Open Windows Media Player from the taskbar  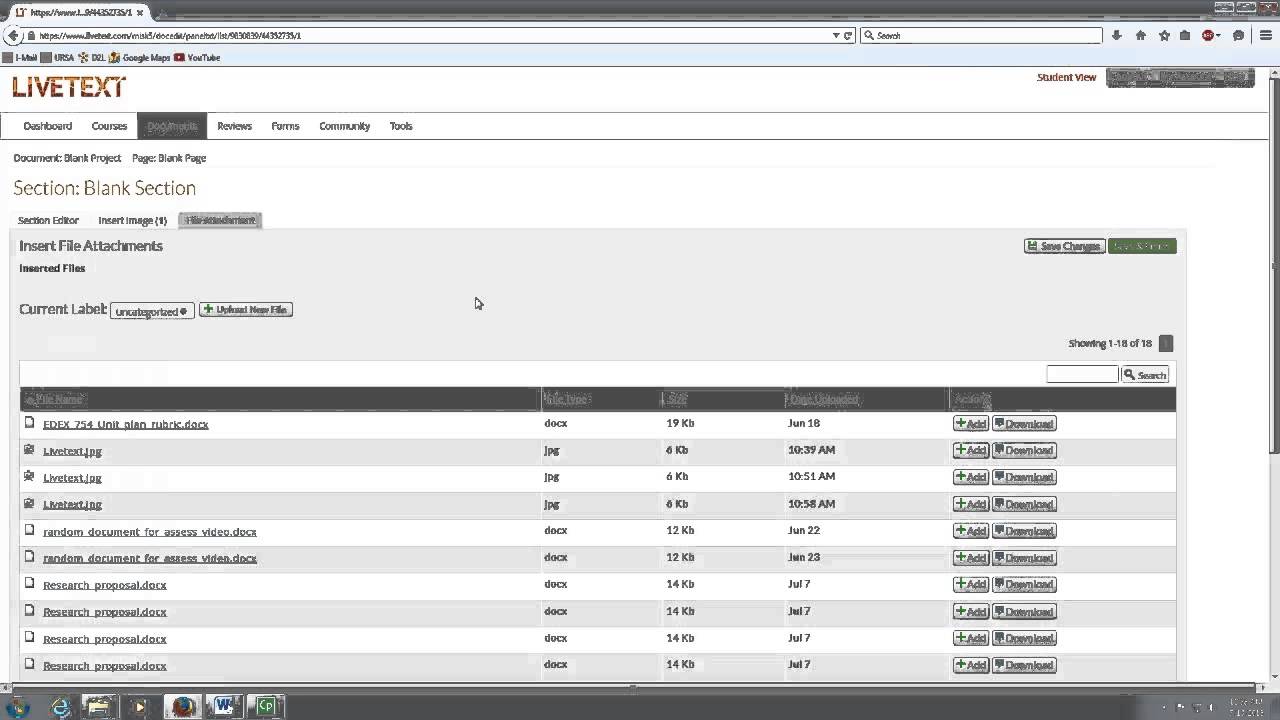pos(140,706)
